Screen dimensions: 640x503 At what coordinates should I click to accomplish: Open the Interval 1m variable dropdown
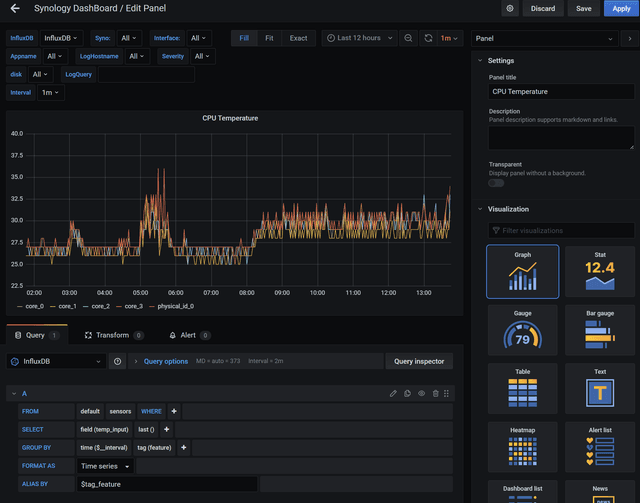tap(51, 93)
